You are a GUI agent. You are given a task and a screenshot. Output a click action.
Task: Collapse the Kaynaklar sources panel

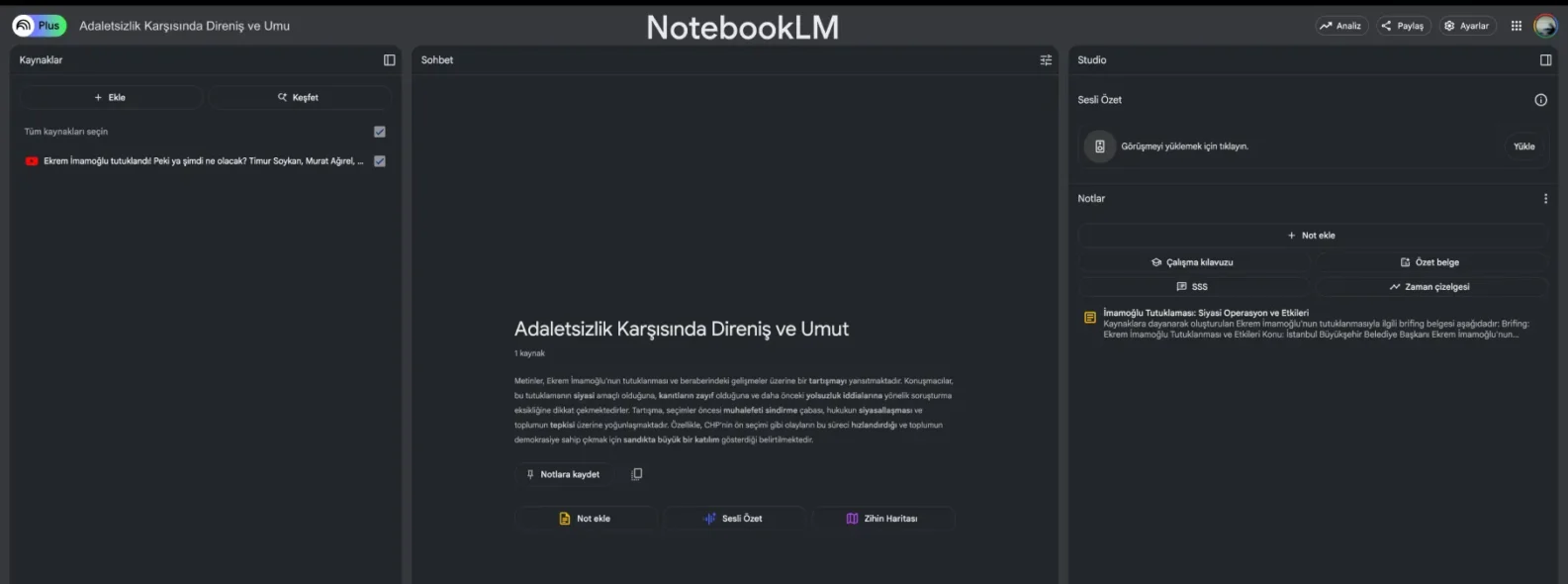point(390,60)
